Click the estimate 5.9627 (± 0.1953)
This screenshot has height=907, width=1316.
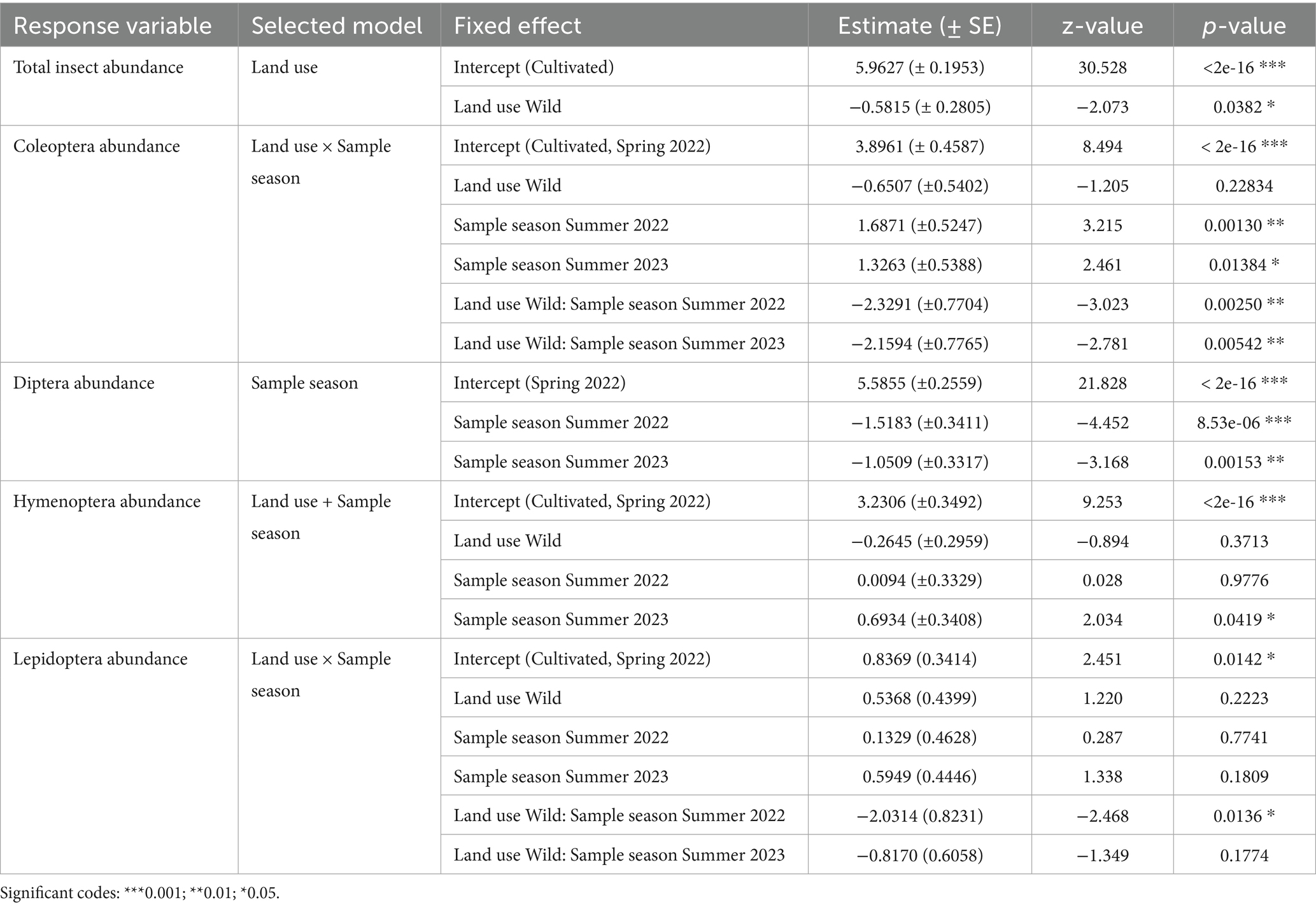pyautogui.click(x=919, y=67)
